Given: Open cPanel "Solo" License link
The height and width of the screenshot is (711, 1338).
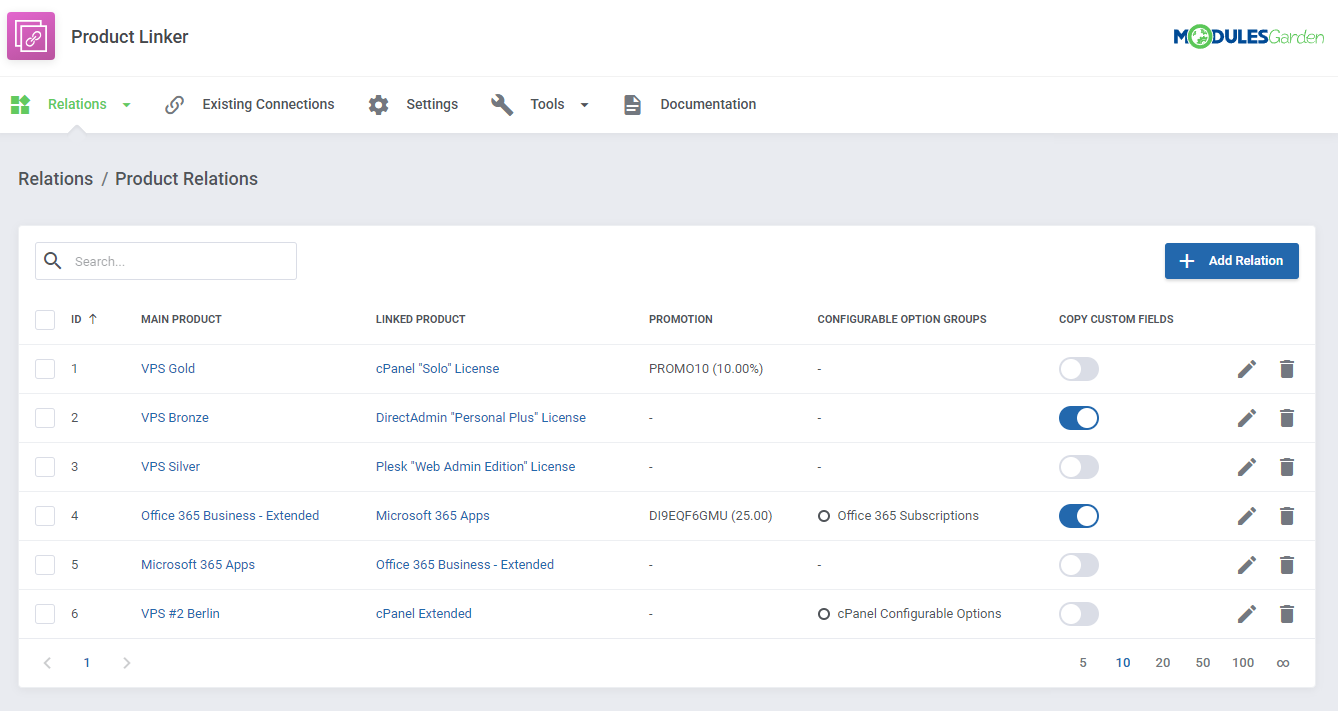Looking at the screenshot, I should [x=437, y=369].
